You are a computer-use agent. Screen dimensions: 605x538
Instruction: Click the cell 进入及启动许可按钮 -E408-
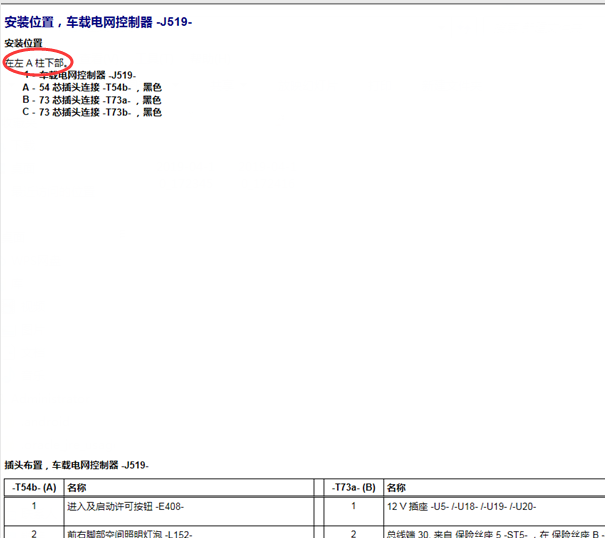[x=189, y=511]
